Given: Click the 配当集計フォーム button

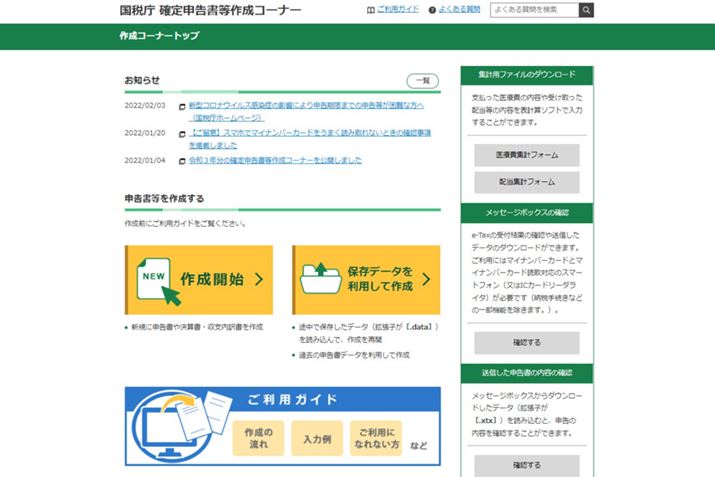Looking at the screenshot, I should coord(527,182).
